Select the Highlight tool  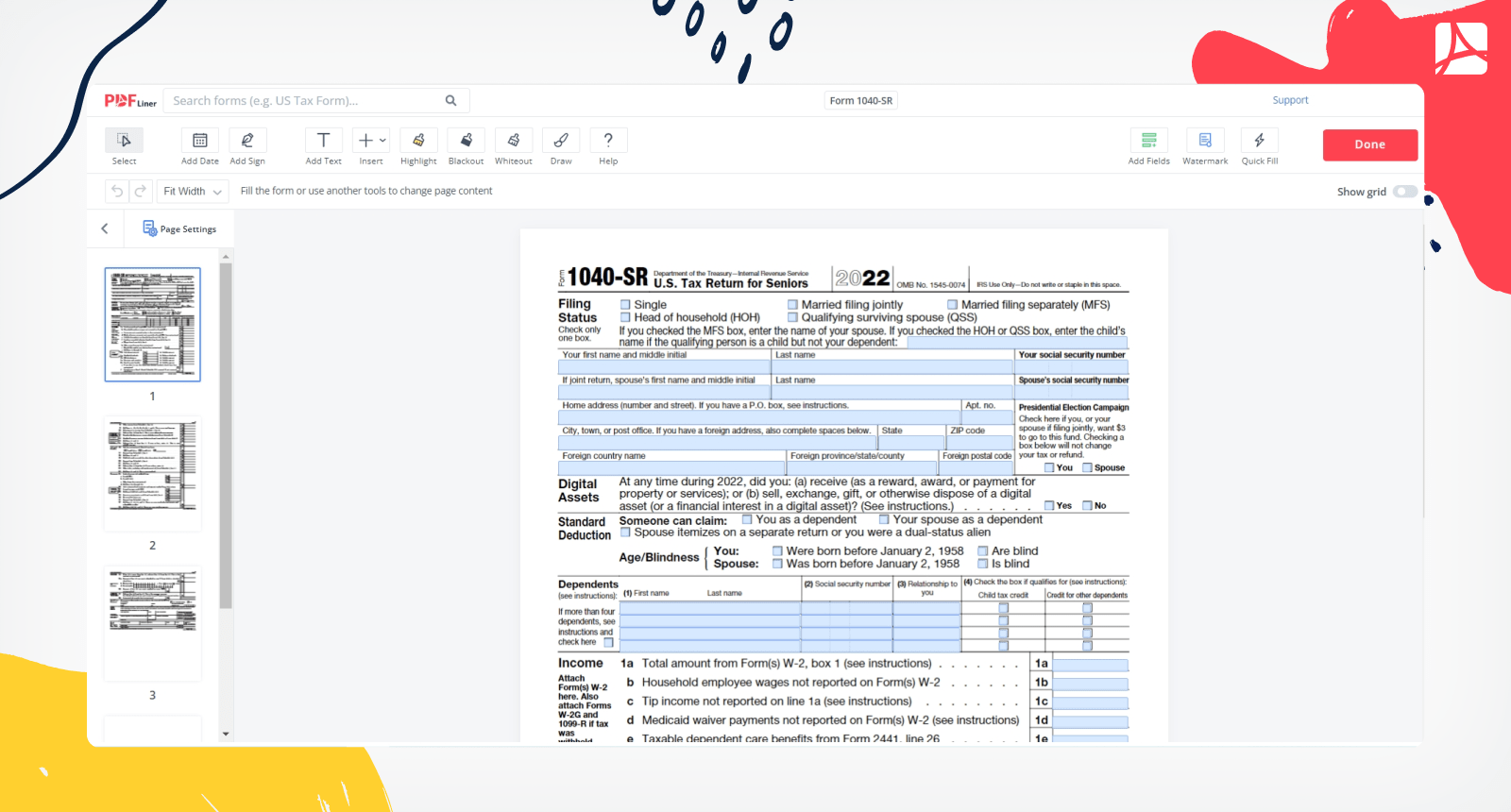click(x=418, y=140)
